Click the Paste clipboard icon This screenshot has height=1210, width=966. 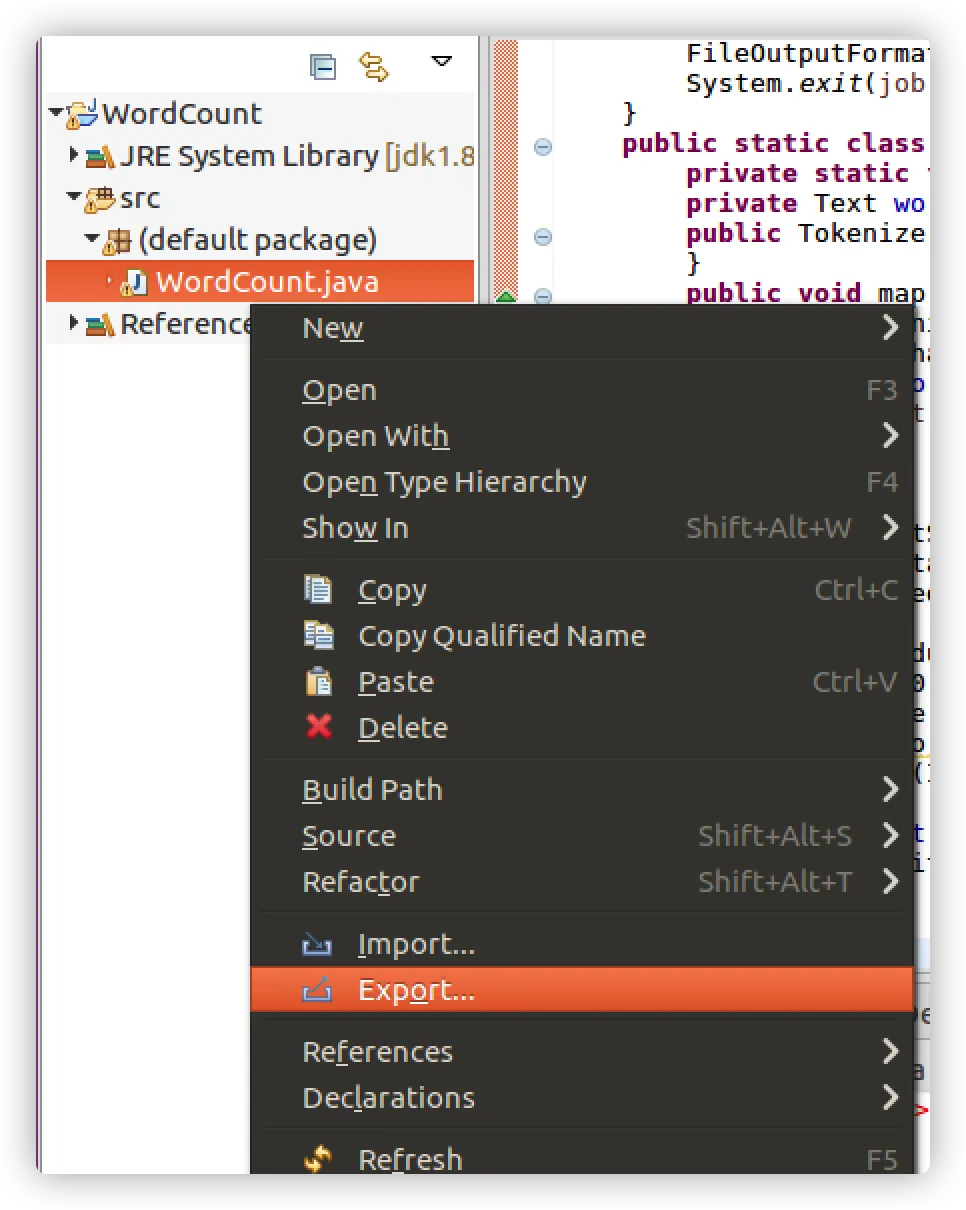click(318, 682)
